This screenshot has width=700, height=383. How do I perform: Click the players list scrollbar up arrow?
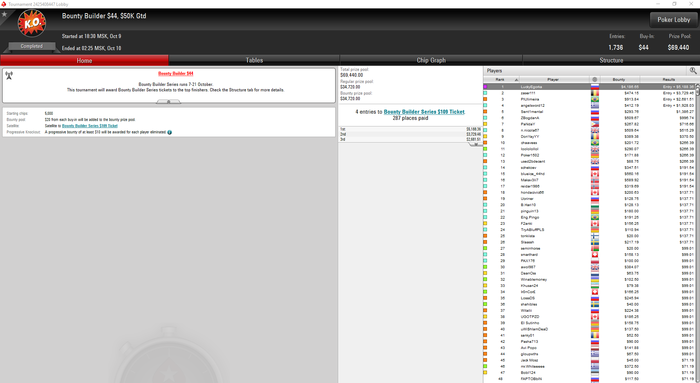coord(697,86)
